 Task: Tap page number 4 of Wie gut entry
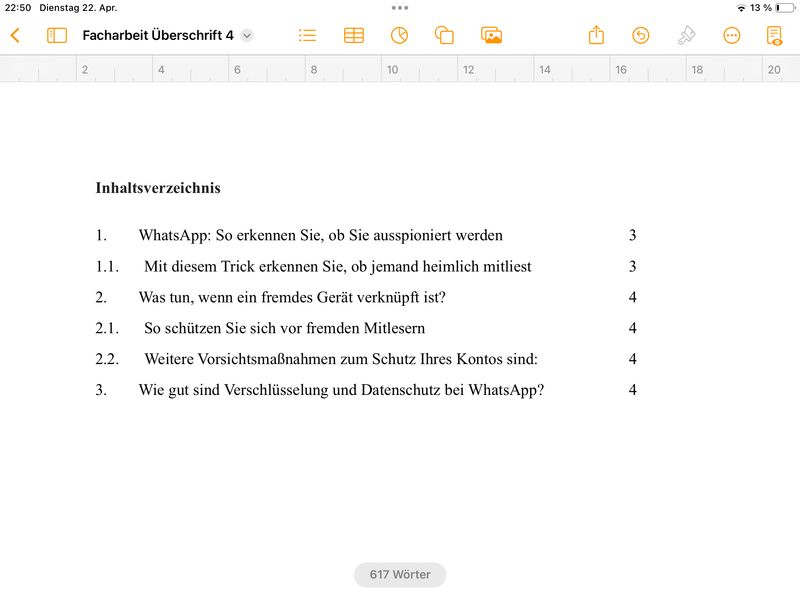[x=632, y=390]
